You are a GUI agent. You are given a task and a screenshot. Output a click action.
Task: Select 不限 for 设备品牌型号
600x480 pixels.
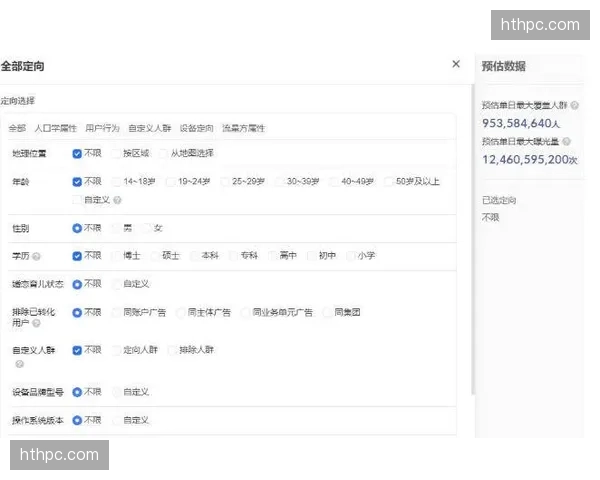coord(77,392)
